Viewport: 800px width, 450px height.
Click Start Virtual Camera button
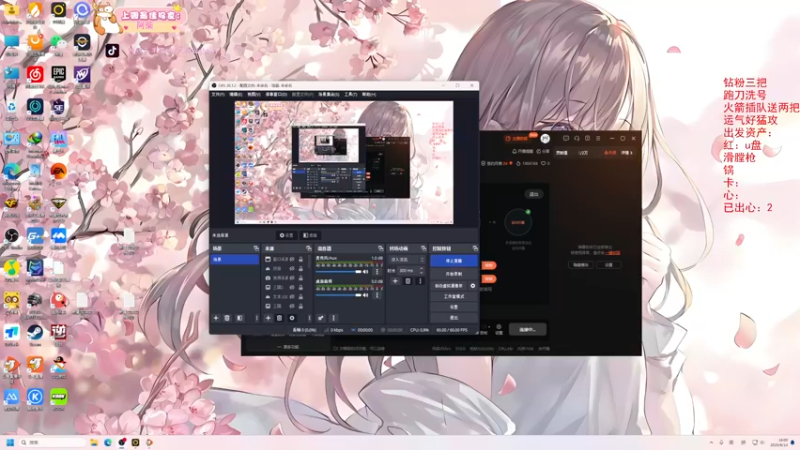tap(448, 286)
